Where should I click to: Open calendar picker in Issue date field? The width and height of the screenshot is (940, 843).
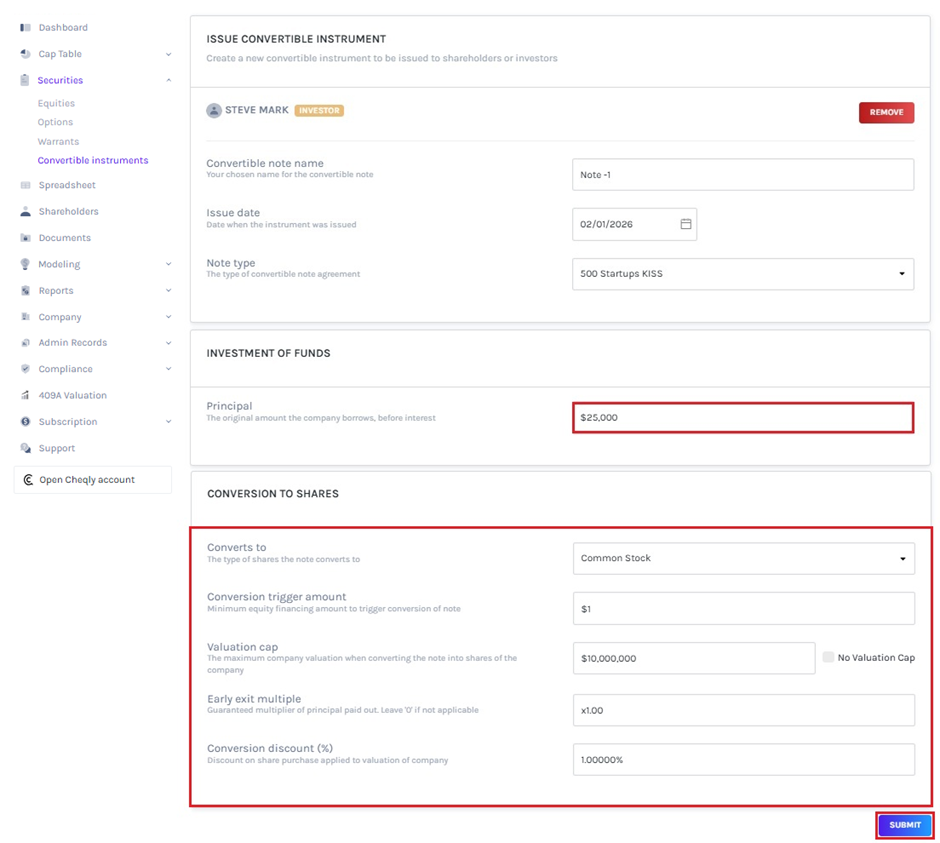tap(686, 224)
